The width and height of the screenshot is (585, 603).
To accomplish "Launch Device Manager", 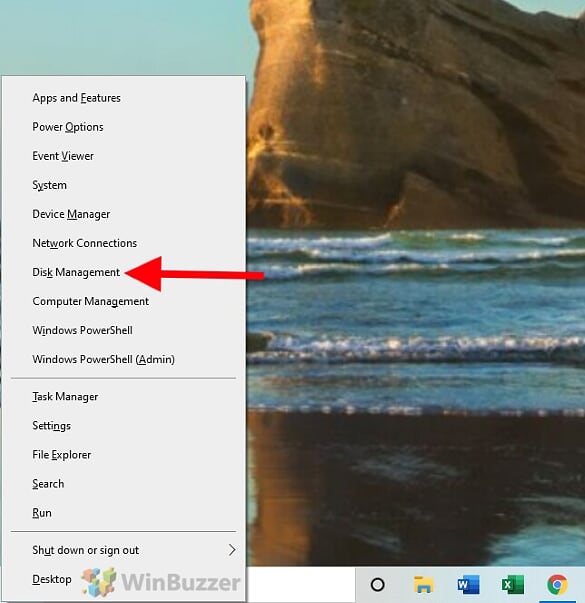I will pyautogui.click(x=123, y=214).
